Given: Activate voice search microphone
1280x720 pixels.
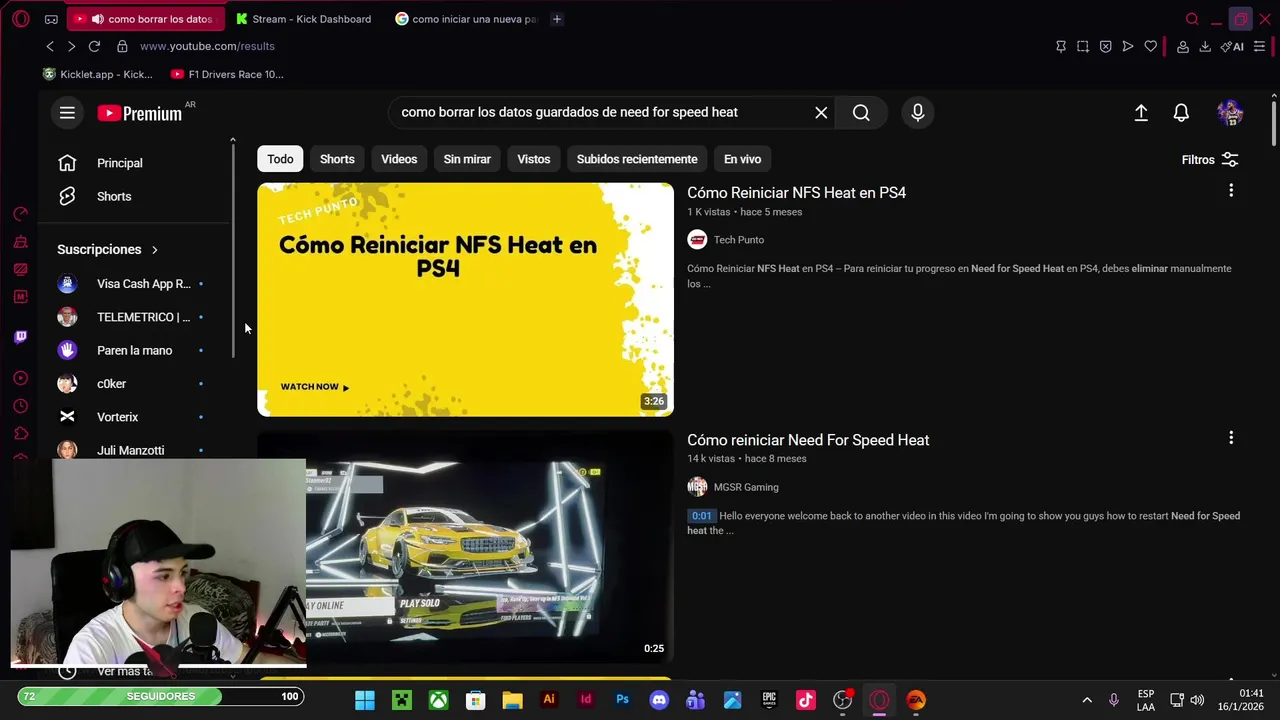Looking at the screenshot, I should 917,112.
